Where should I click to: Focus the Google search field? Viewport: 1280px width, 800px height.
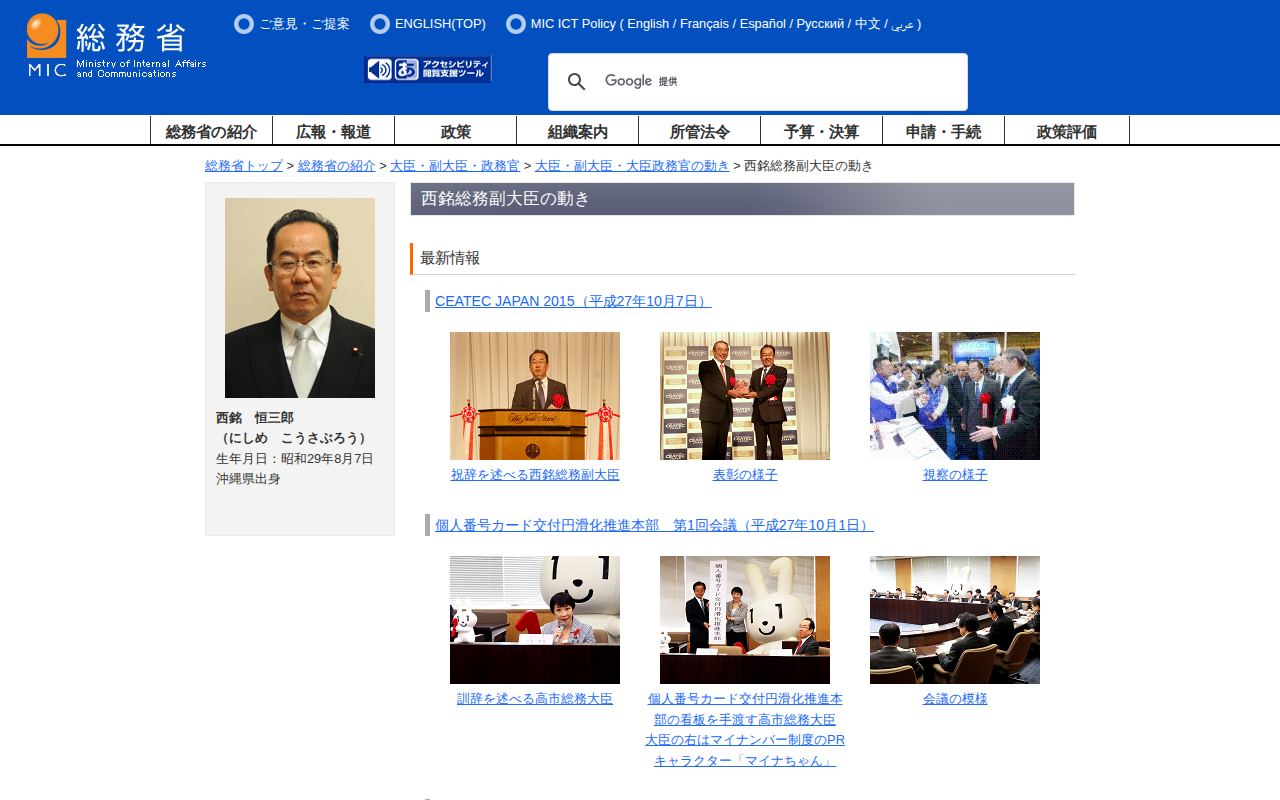click(758, 82)
